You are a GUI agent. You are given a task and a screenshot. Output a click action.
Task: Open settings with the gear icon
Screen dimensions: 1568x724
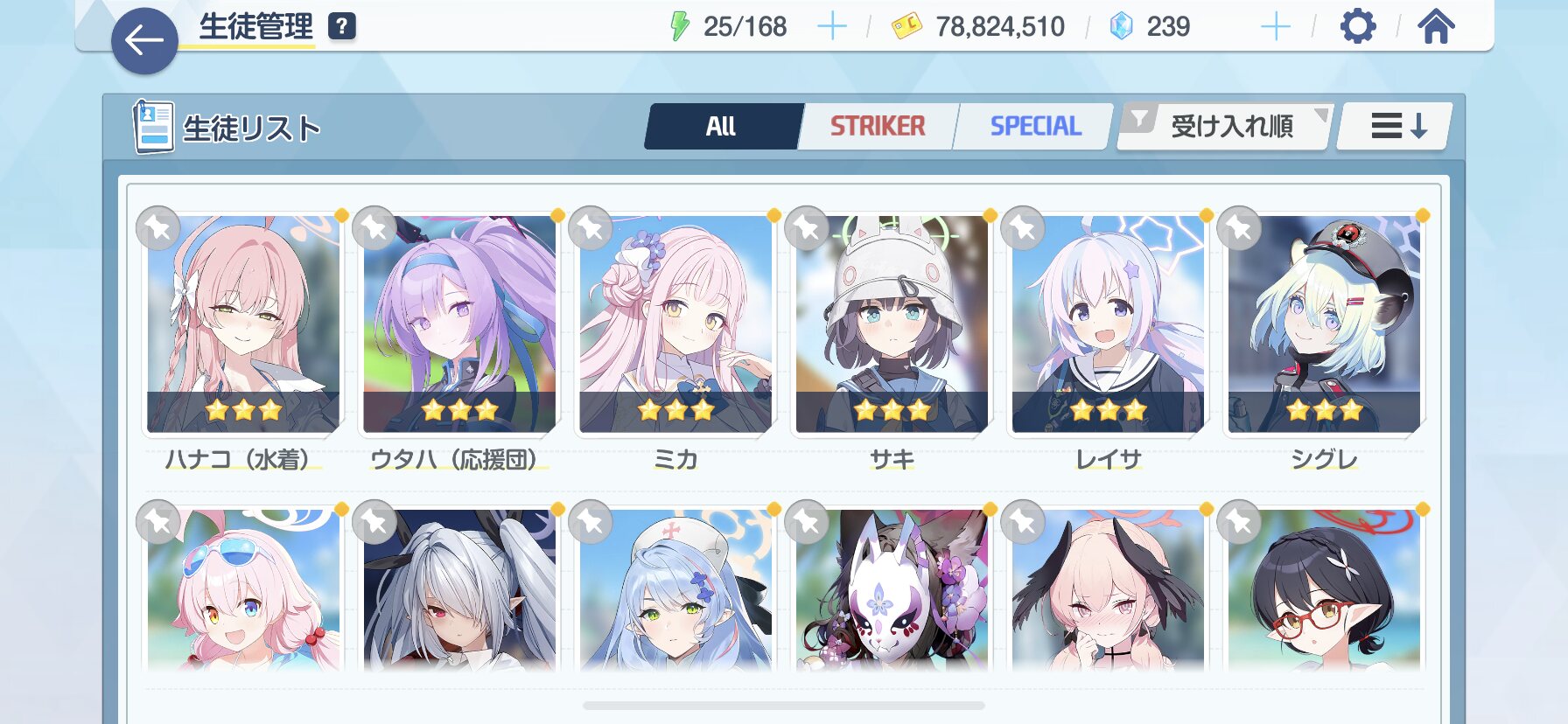(1357, 26)
